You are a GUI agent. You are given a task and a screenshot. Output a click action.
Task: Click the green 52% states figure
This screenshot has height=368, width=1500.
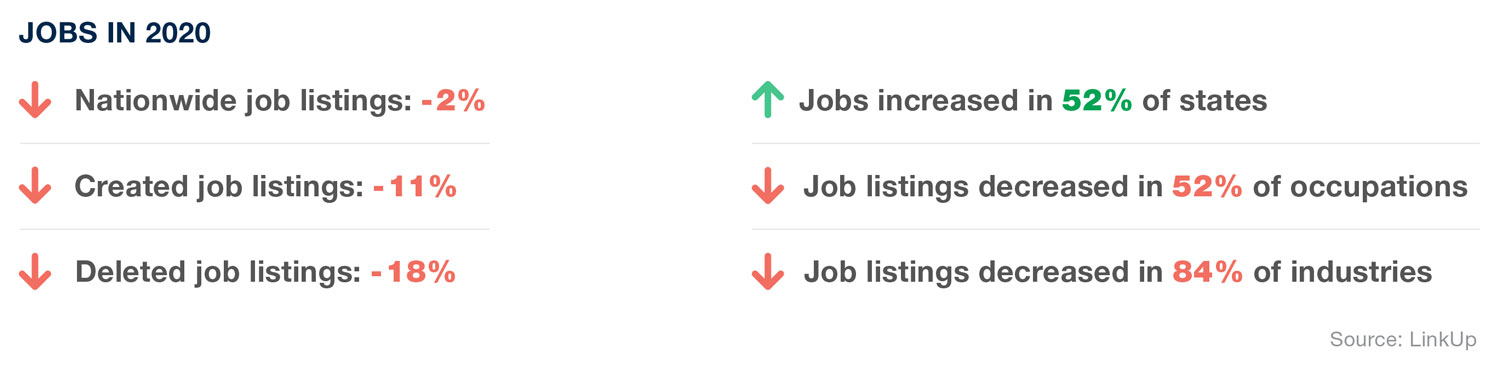(x=1097, y=101)
